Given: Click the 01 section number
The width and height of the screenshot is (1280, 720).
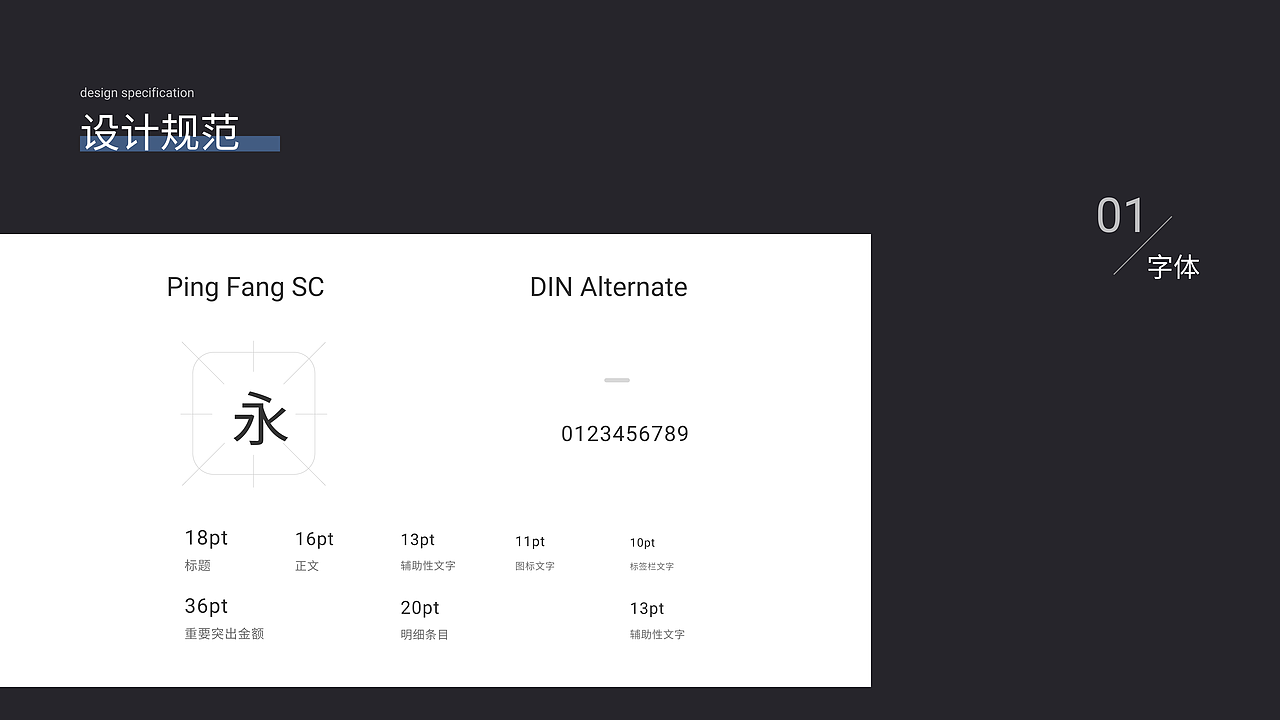Looking at the screenshot, I should point(1120,216).
